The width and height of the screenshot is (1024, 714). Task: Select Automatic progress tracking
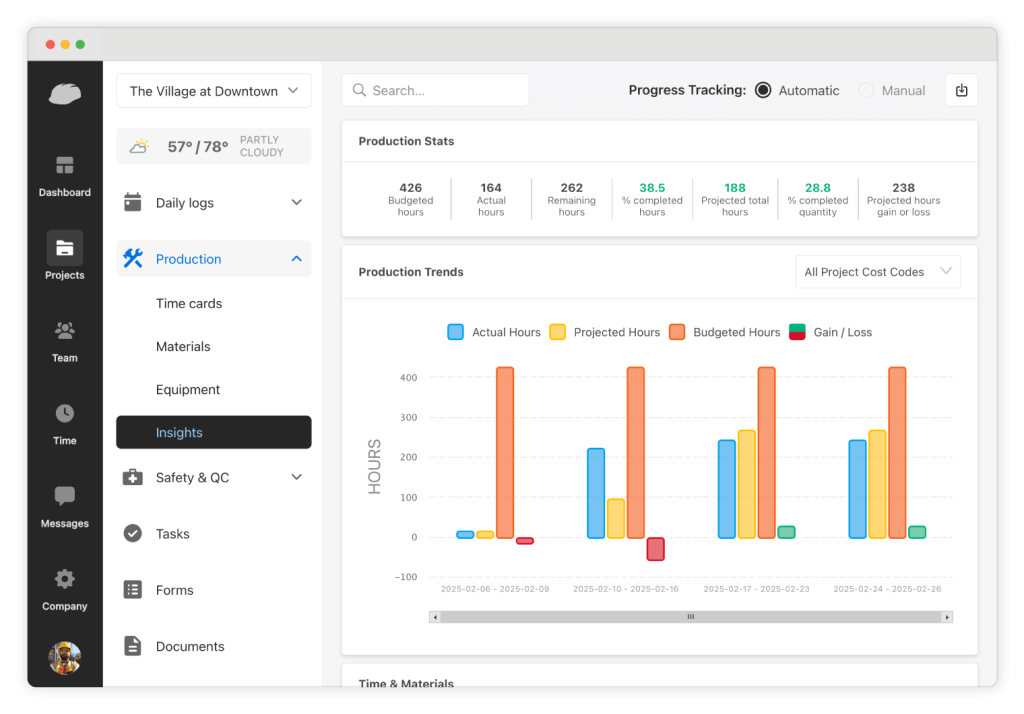tap(763, 90)
